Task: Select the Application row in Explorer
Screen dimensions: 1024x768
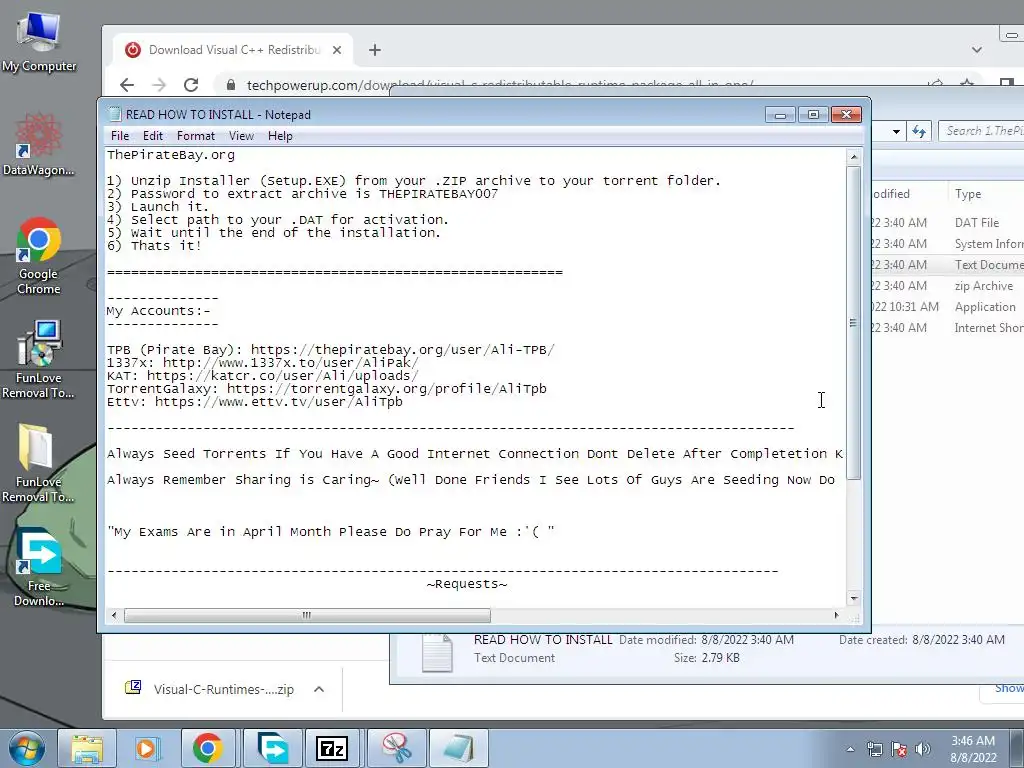Action: click(948, 306)
